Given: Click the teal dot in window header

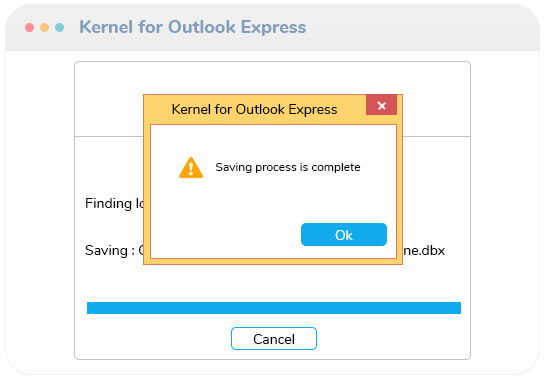Looking at the screenshot, I should [x=59, y=27].
